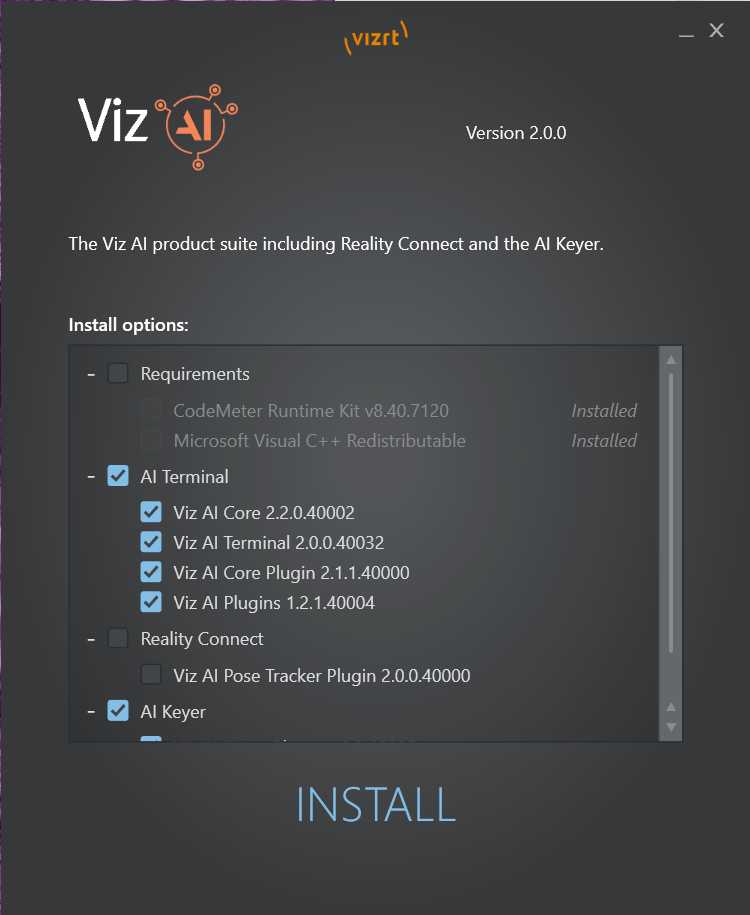Select the Viz AI Plugins 1.2.1.40004 item
This screenshot has width=750, height=915.
pos(274,603)
